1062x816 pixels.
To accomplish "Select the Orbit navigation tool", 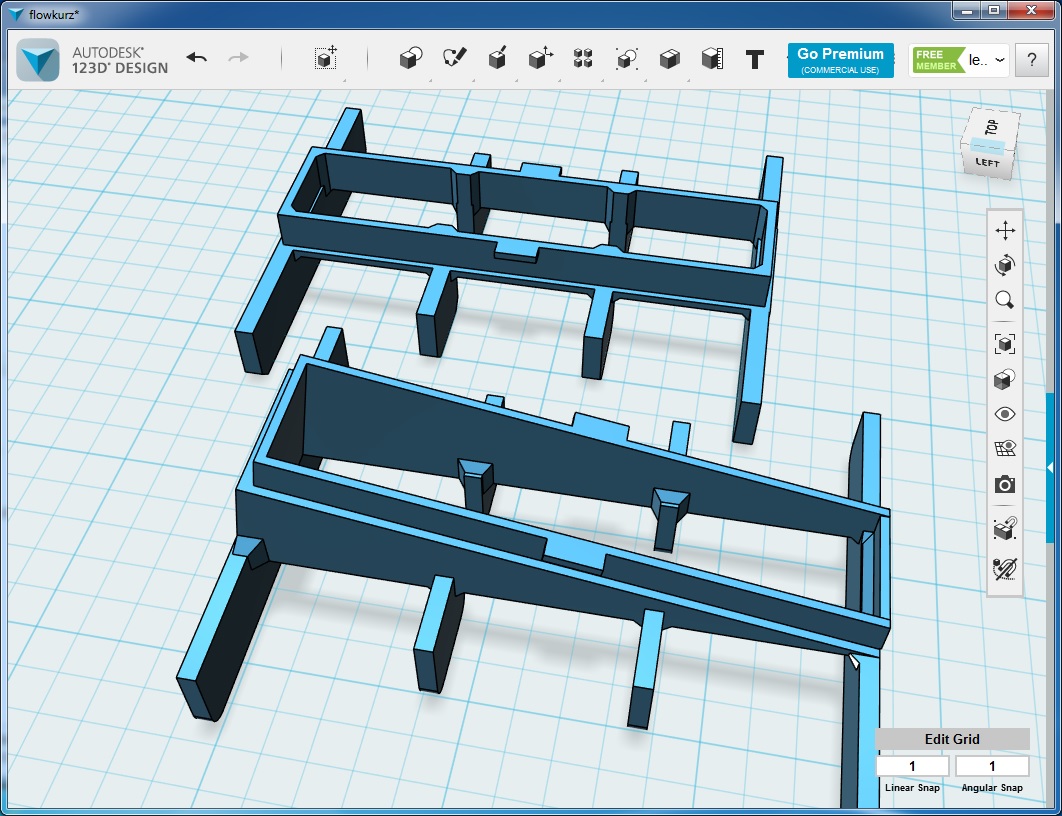I will [x=1005, y=265].
